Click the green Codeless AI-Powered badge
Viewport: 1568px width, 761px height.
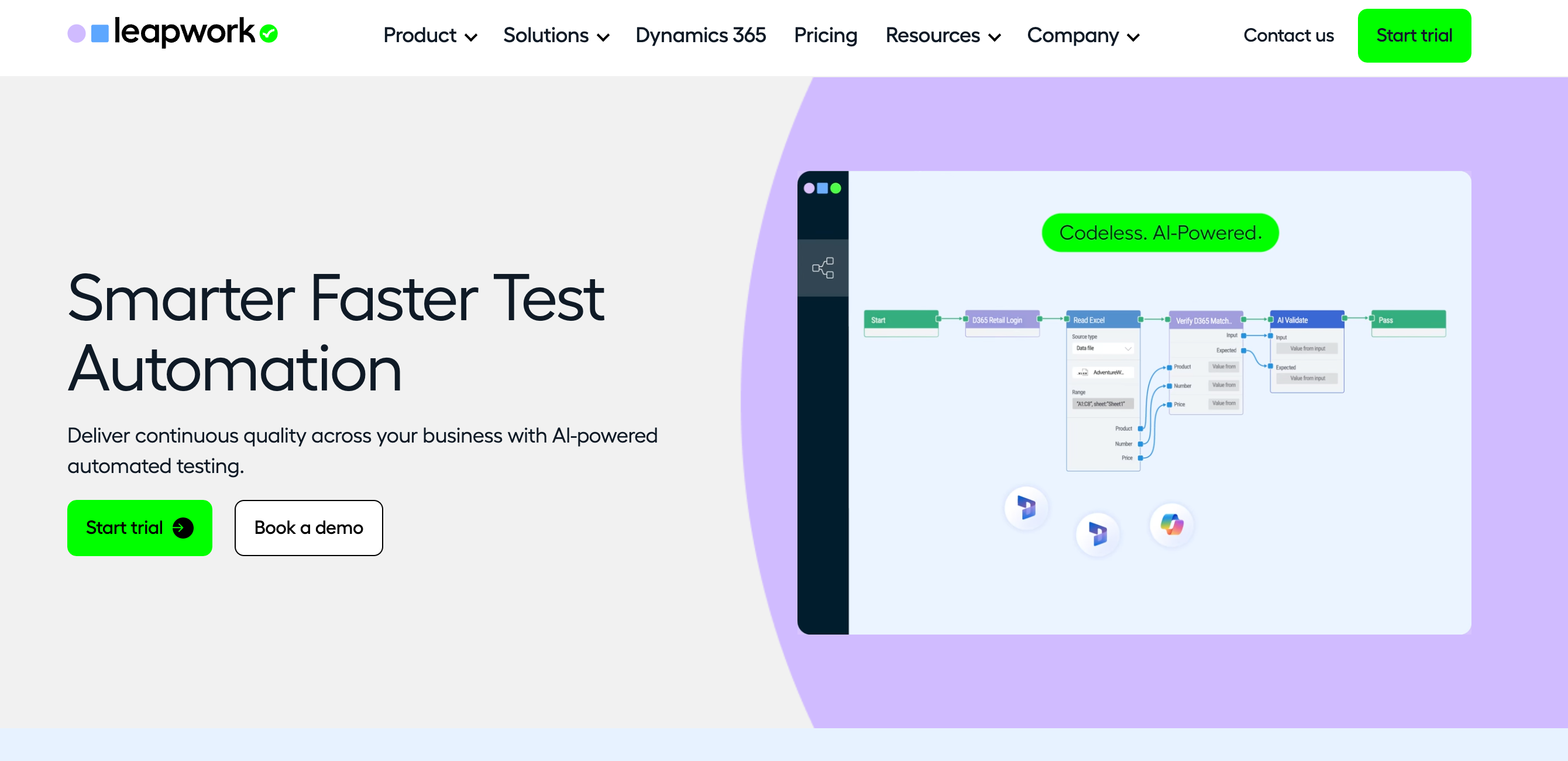click(1160, 232)
